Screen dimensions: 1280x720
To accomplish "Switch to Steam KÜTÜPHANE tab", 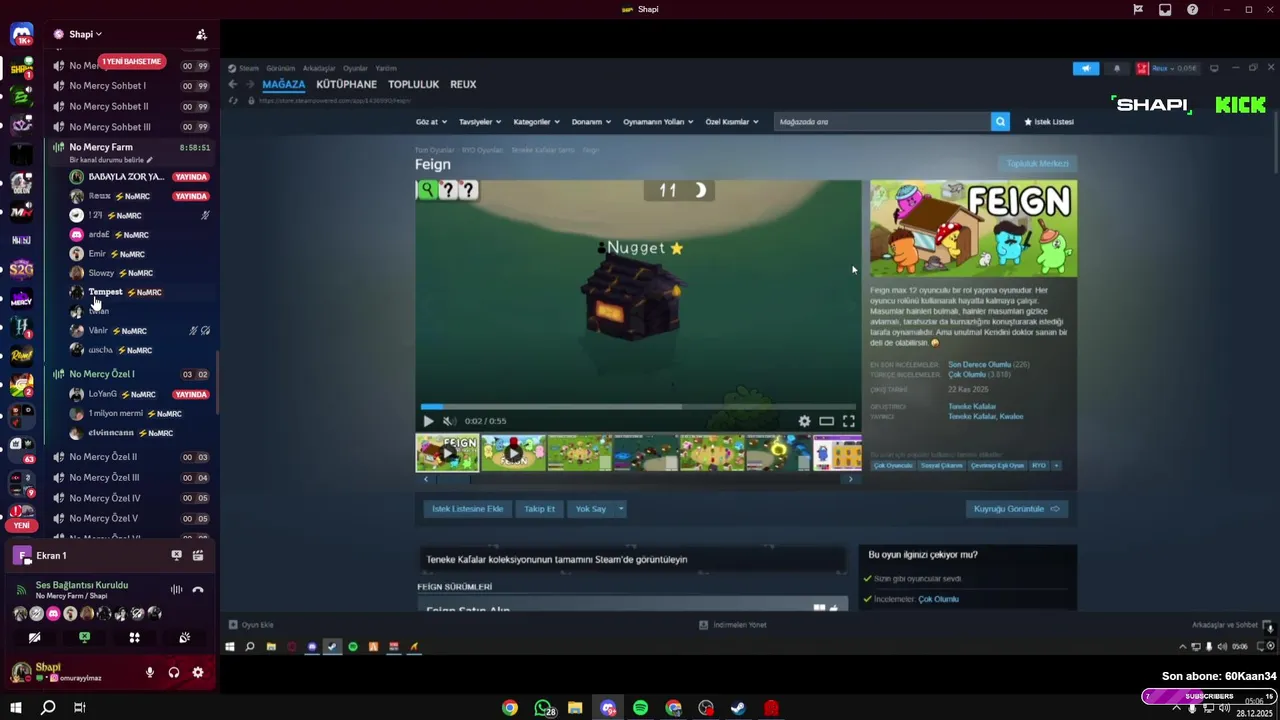I will click(x=347, y=84).
